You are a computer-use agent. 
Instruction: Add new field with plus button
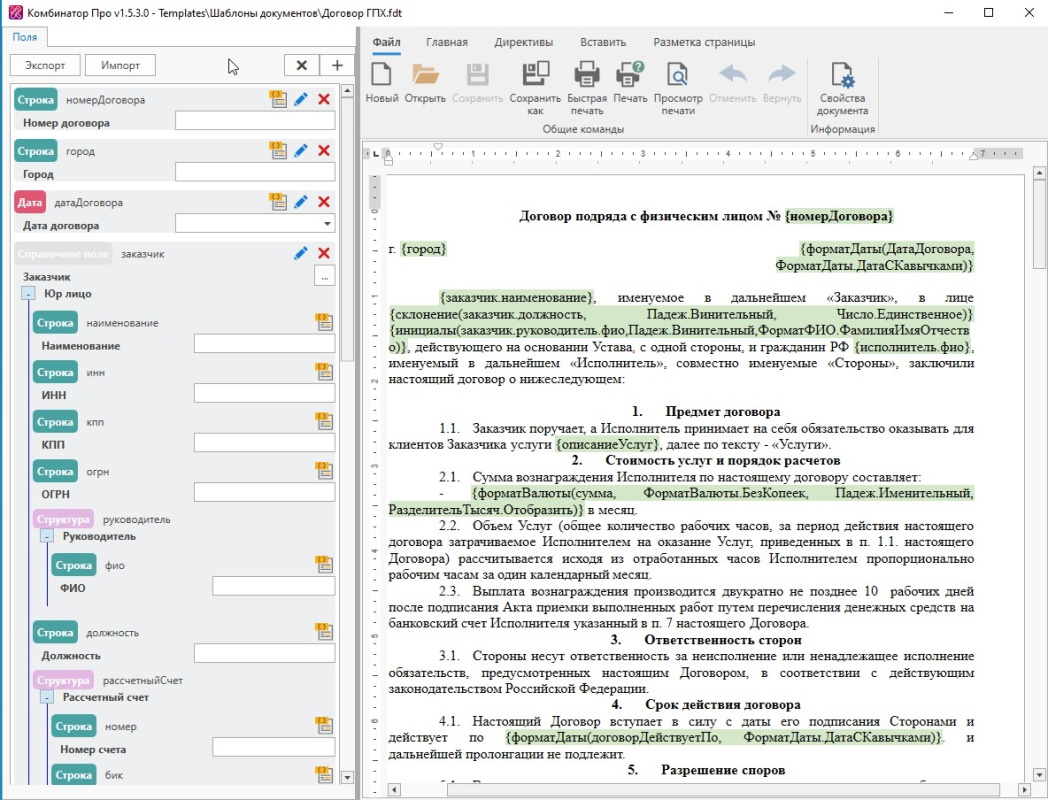click(x=336, y=65)
